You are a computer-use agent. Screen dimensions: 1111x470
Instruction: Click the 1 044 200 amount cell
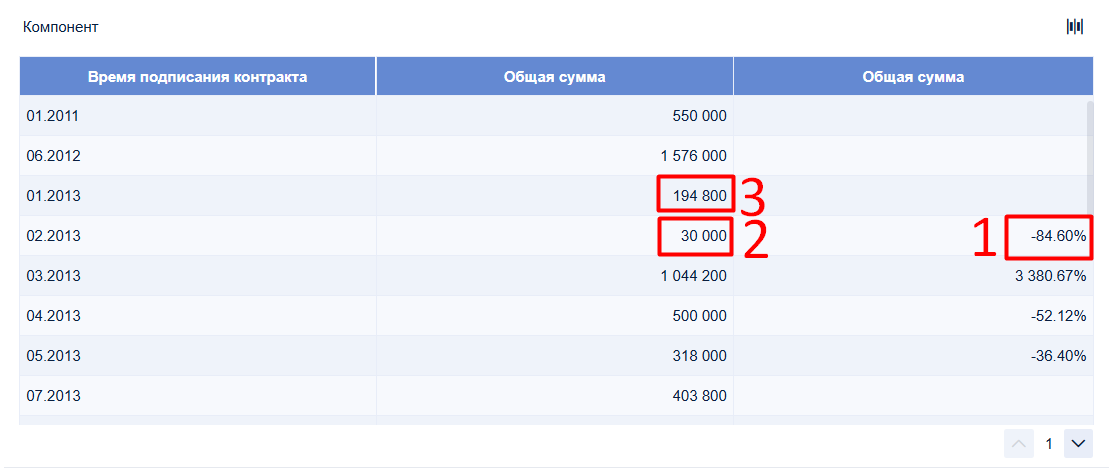(x=555, y=276)
